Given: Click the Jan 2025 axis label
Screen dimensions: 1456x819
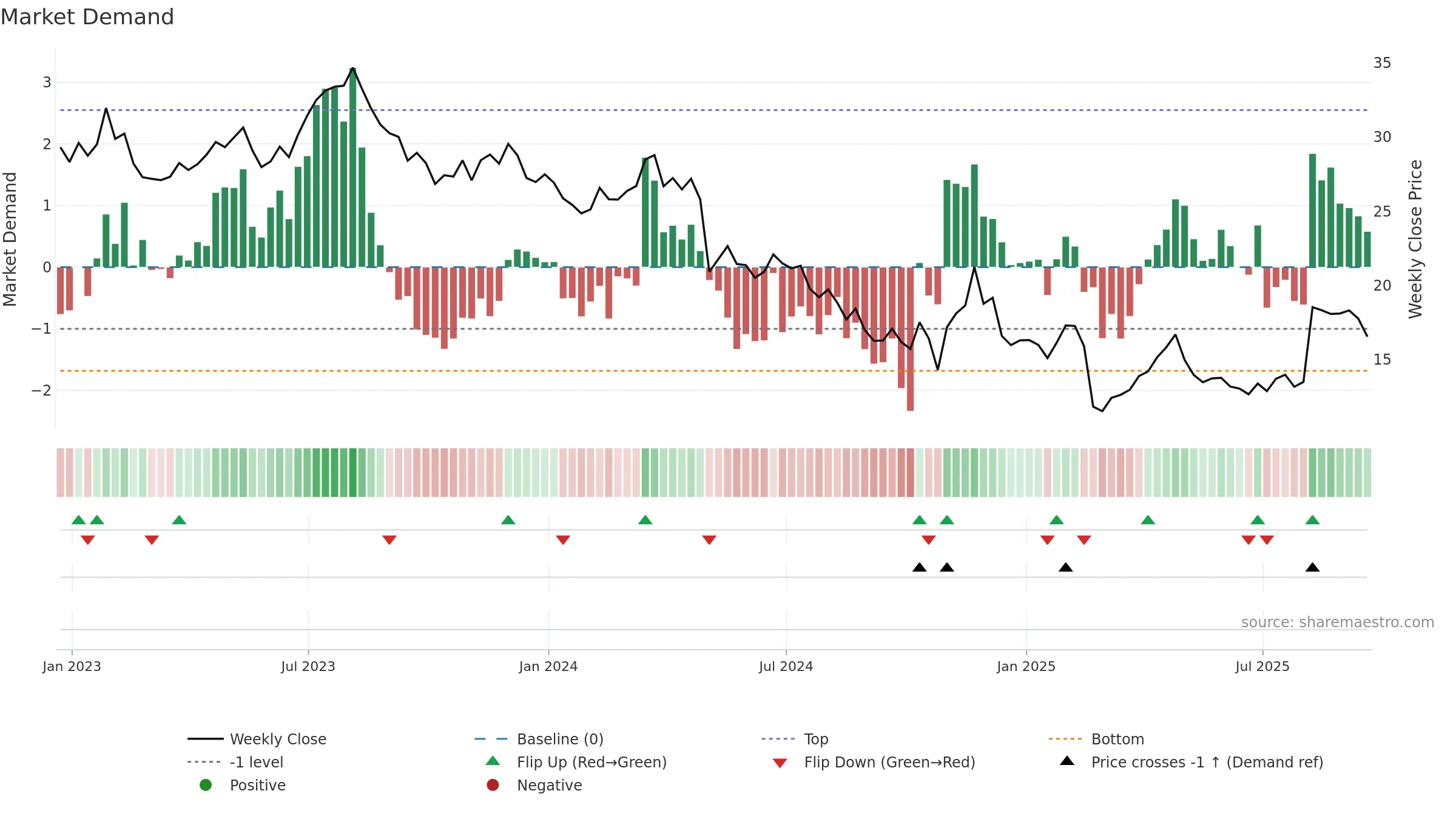Looking at the screenshot, I should (1026, 666).
